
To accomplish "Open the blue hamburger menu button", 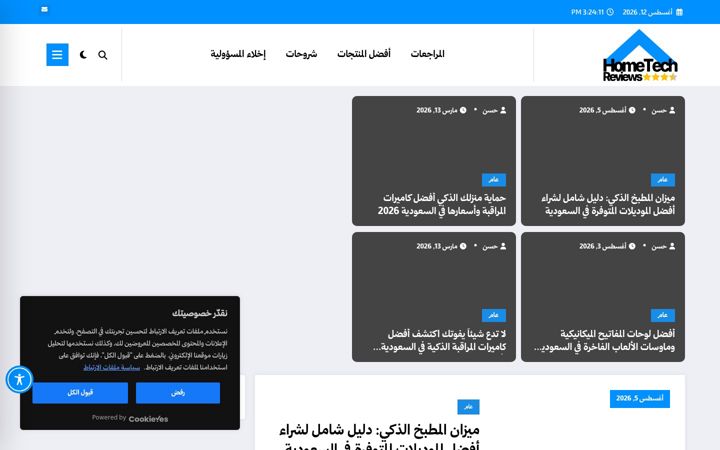I will 57,55.
